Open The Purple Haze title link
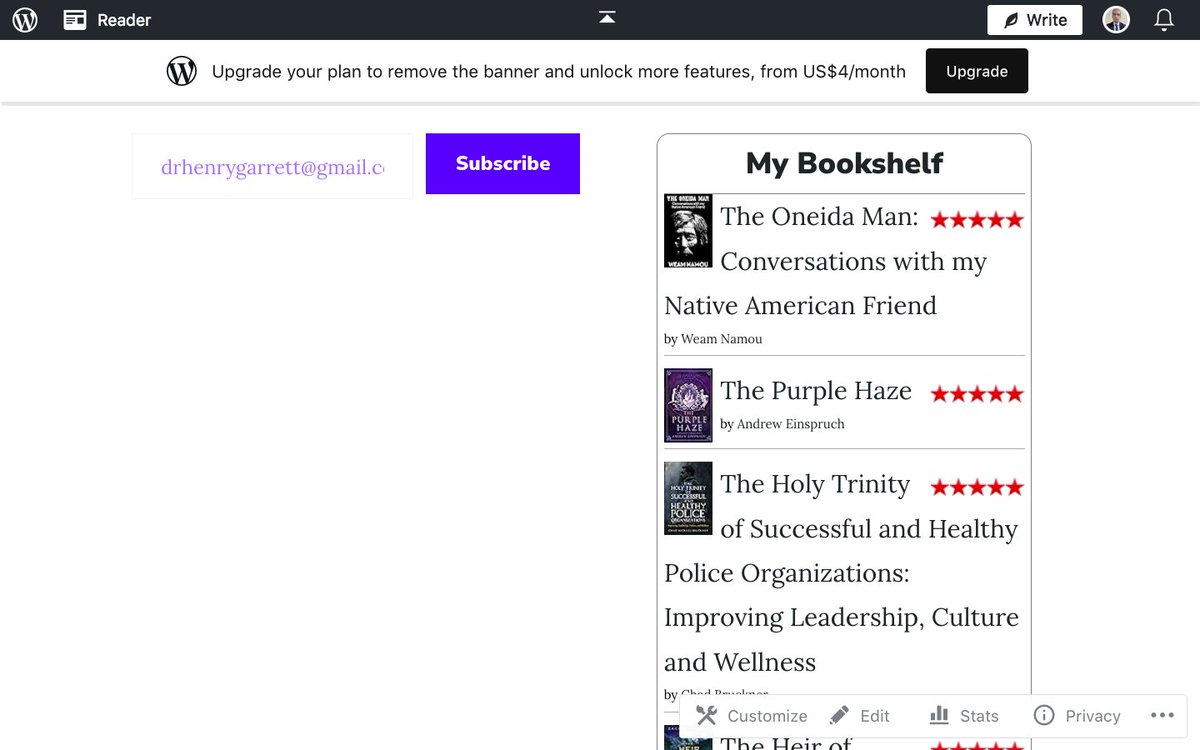The width and height of the screenshot is (1200, 750). pyautogui.click(x=816, y=391)
